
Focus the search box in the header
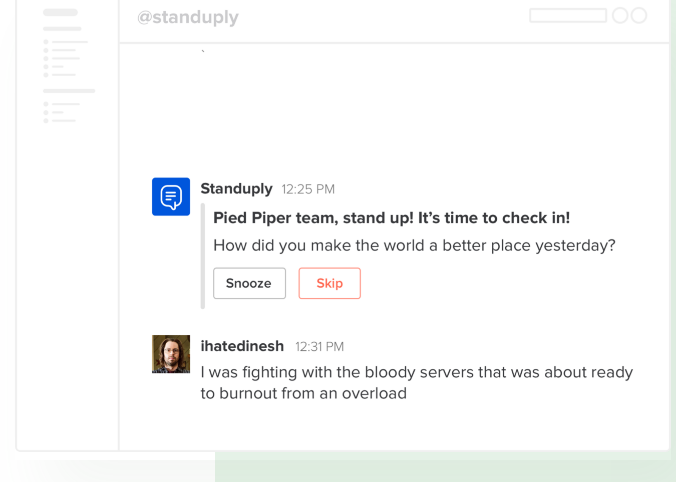[x=567, y=16]
